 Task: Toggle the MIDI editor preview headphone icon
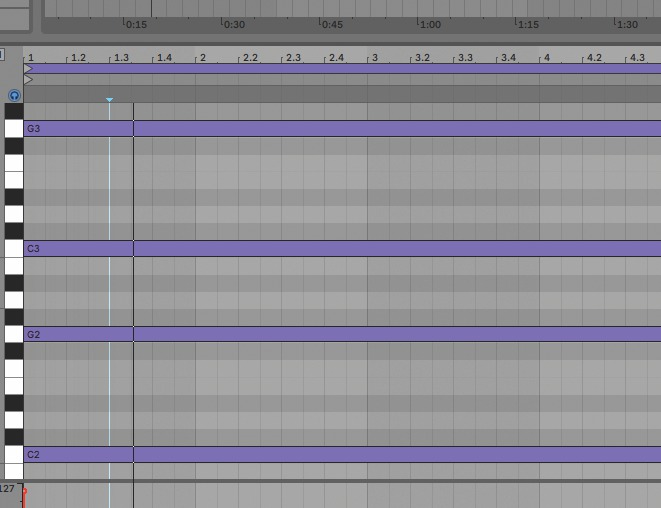14,95
